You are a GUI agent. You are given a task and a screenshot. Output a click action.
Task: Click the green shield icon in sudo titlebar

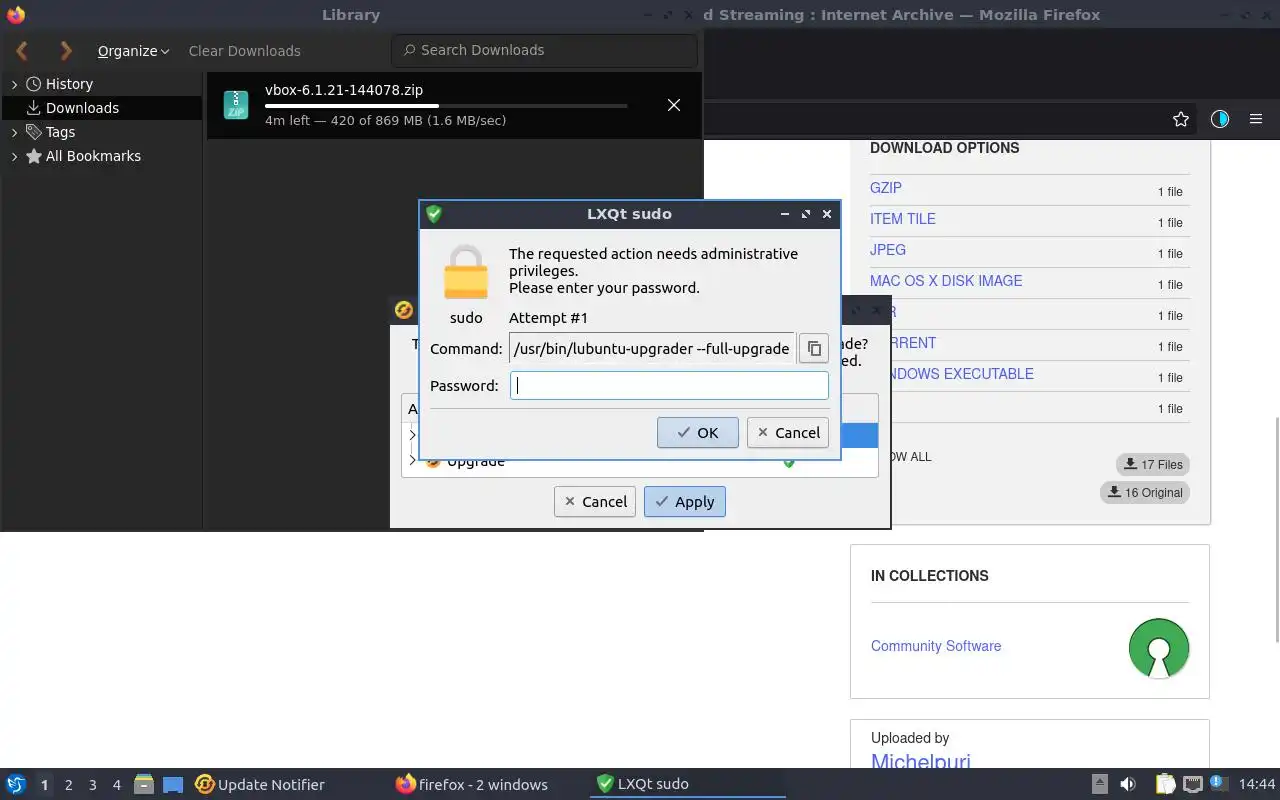click(434, 214)
